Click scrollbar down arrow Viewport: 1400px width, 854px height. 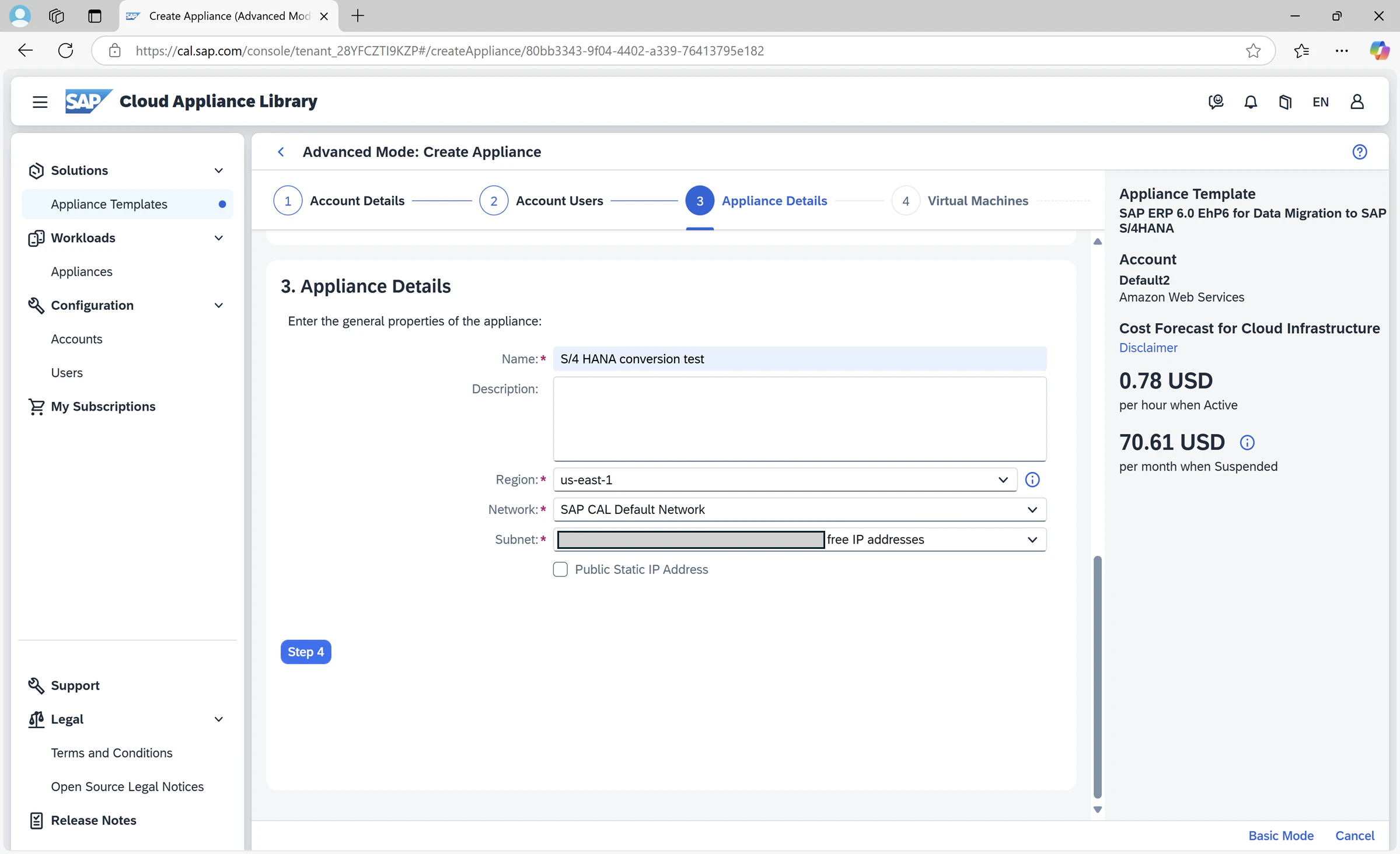1097,810
